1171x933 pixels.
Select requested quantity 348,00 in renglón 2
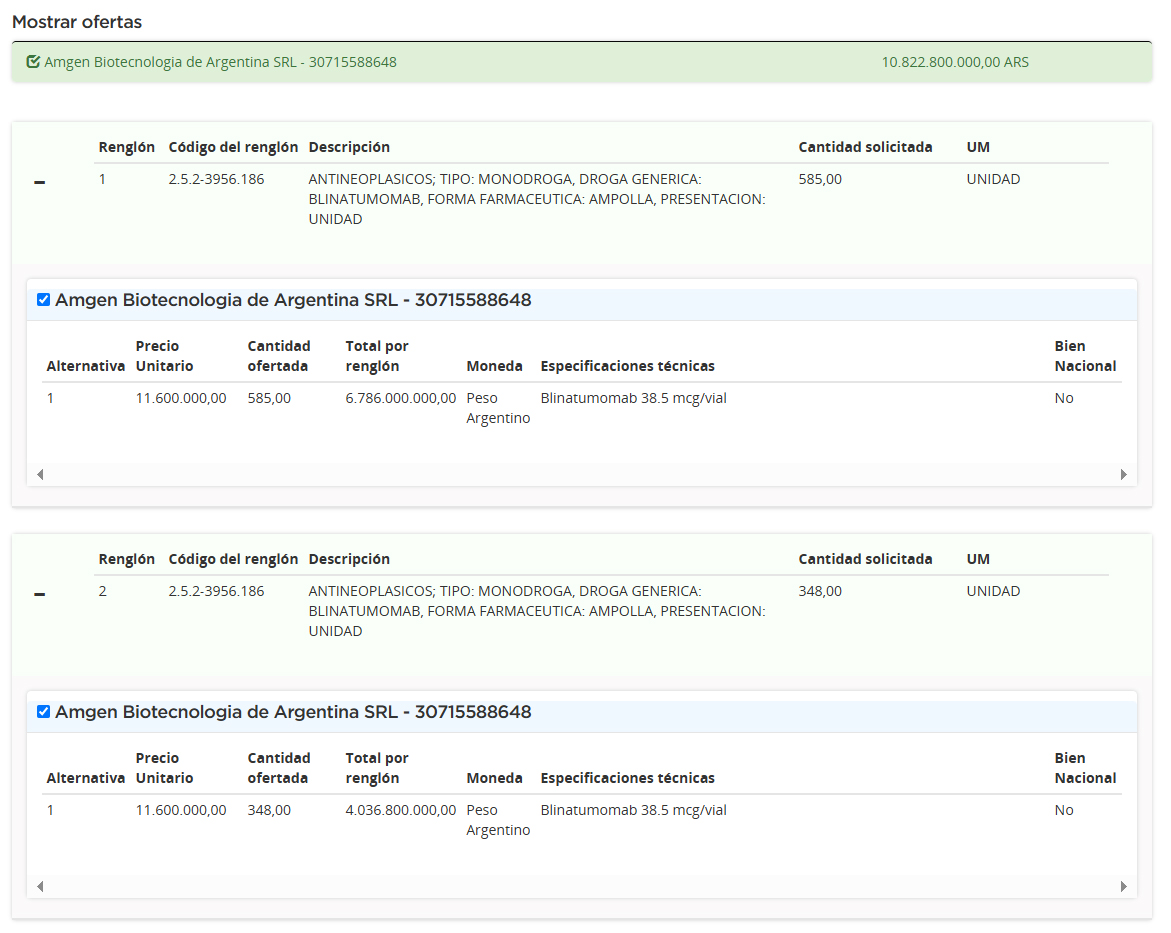coord(820,591)
